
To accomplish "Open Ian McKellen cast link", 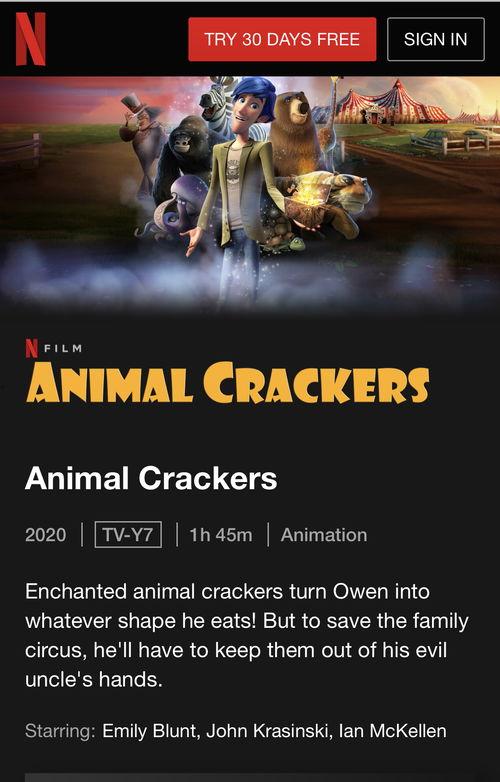I will tap(392, 731).
